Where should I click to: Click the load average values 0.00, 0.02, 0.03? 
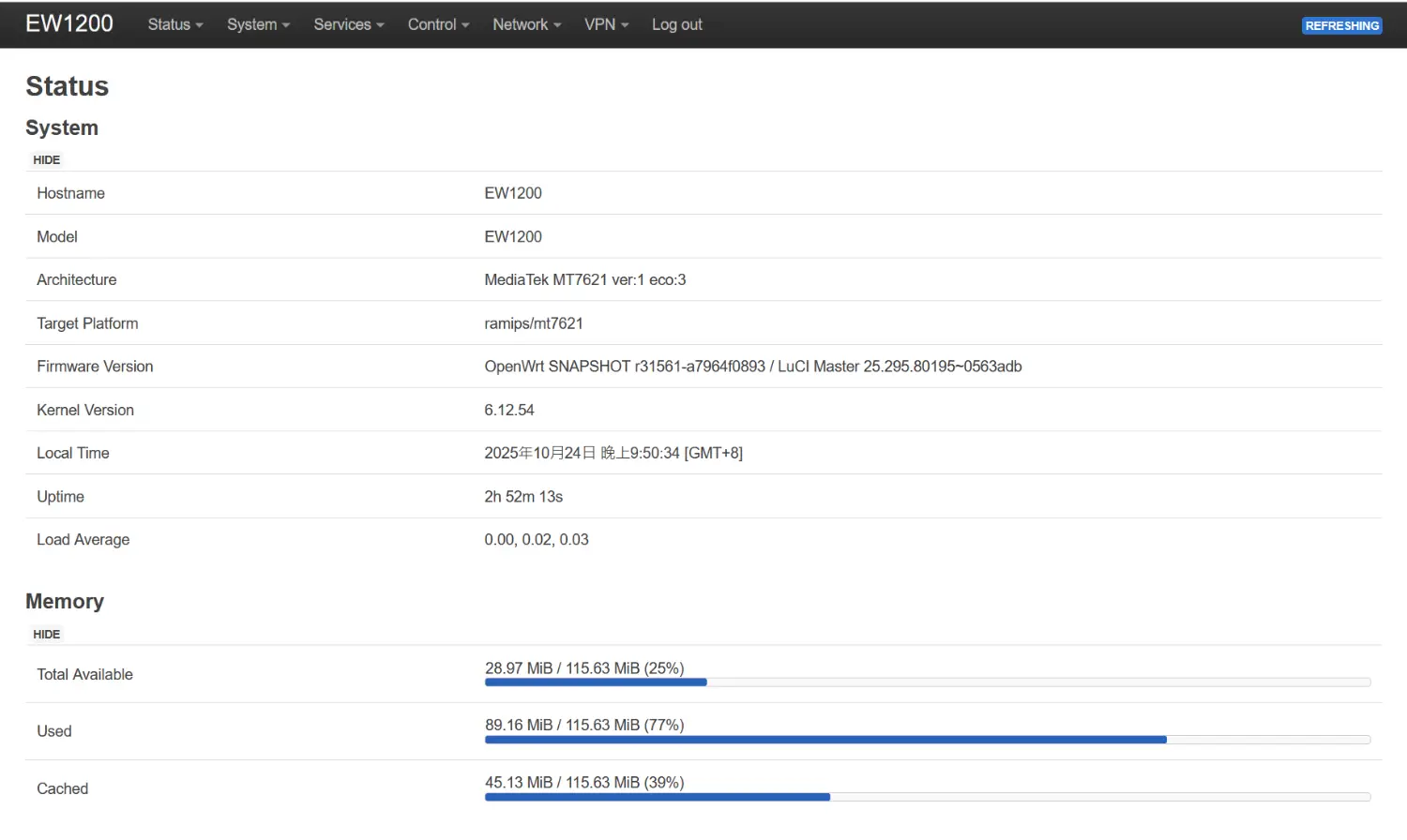click(537, 540)
